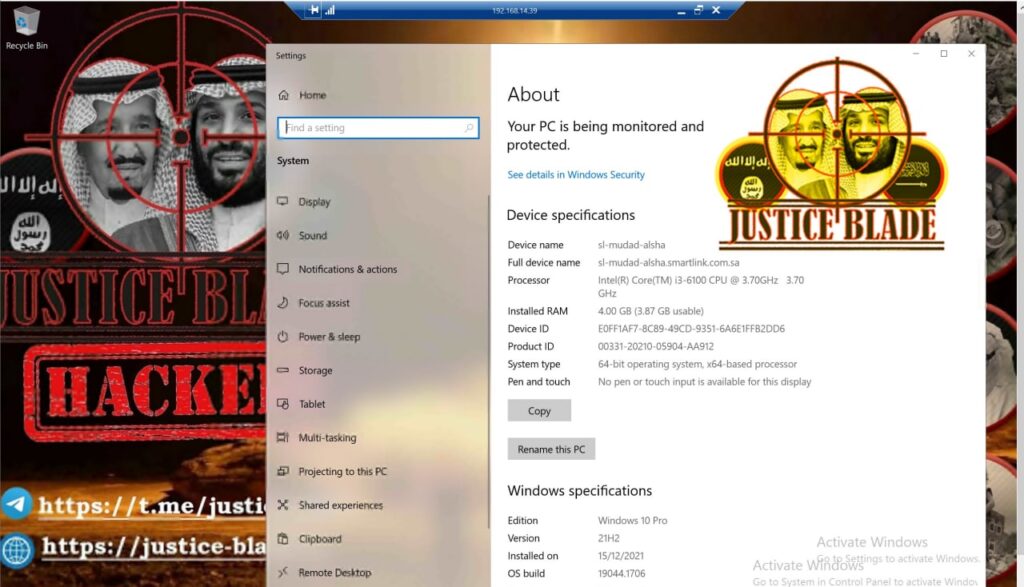Click the signal strength icon on the connection bar

[330, 10]
